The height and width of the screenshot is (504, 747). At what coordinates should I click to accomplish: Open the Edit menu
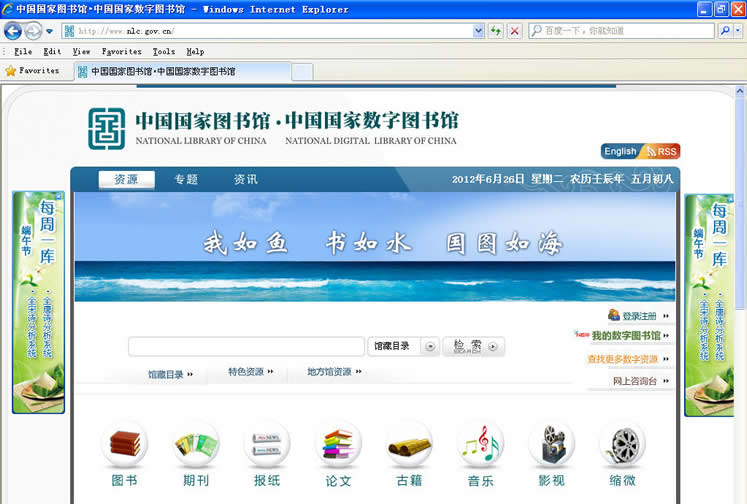[x=52, y=51]
